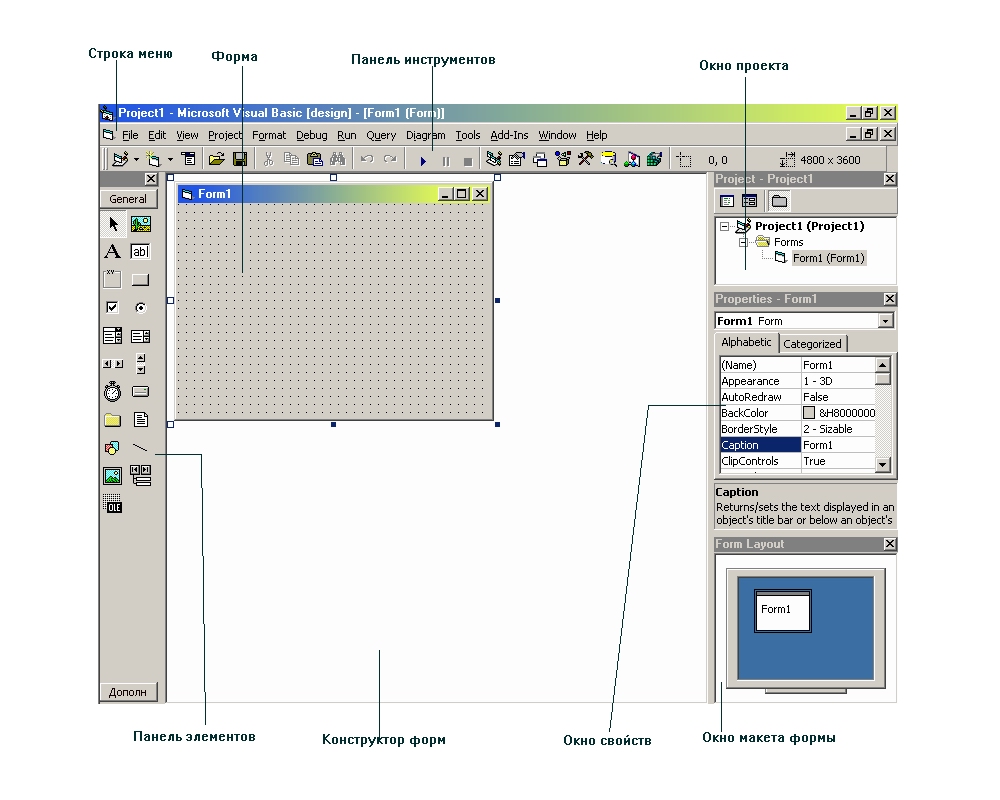Image resolution: width=1000 pixels, height=800 pixels.
Task: Select the PictureBox control tool
Action: (140, 224)
